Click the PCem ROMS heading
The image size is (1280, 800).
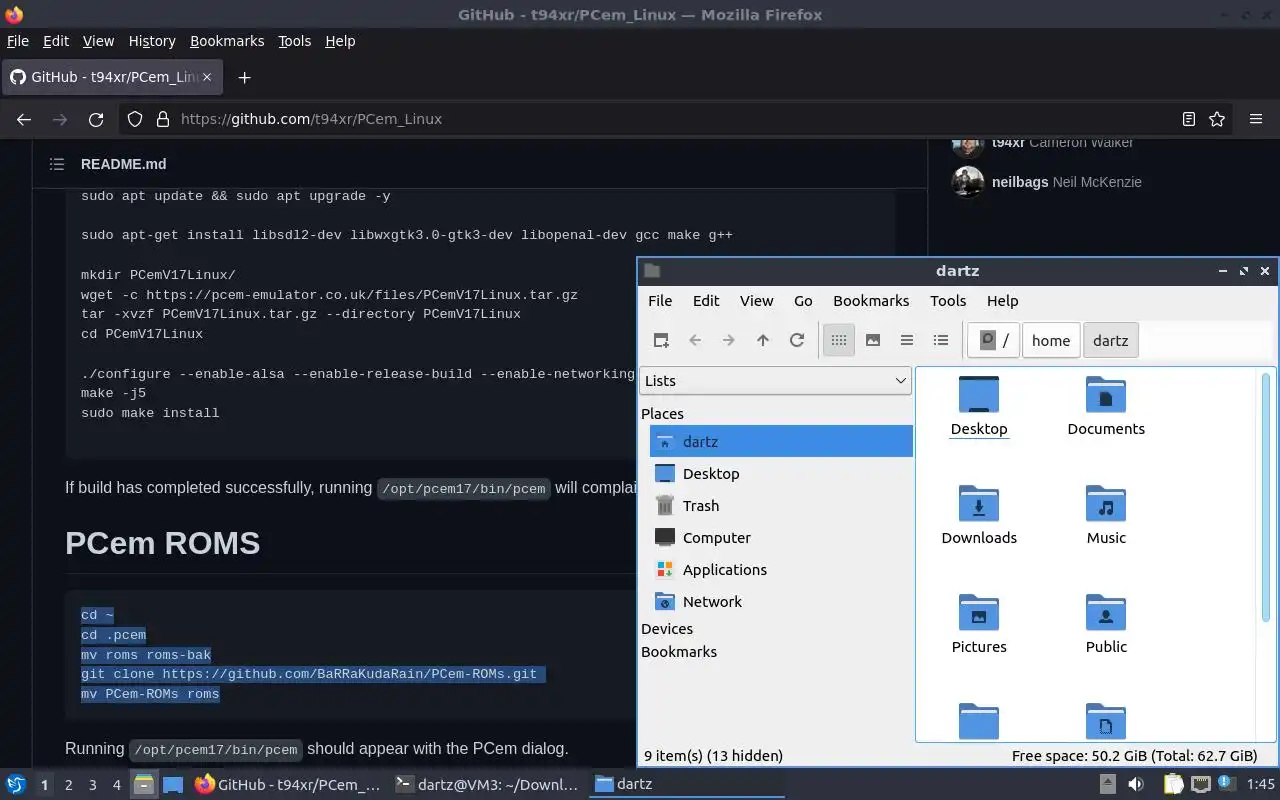tap(162, 543)
